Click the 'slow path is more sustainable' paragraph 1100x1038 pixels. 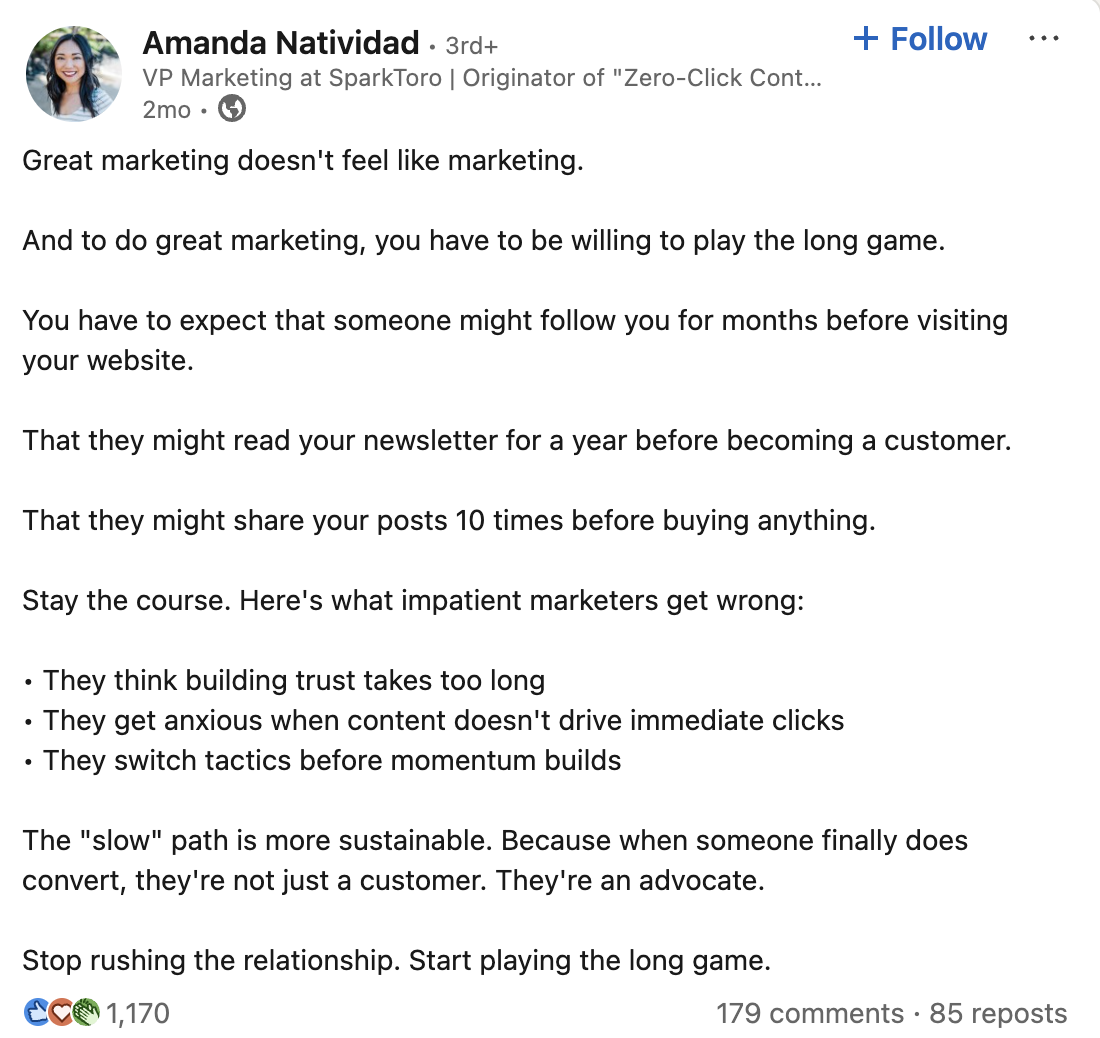[x=495, y=861]
